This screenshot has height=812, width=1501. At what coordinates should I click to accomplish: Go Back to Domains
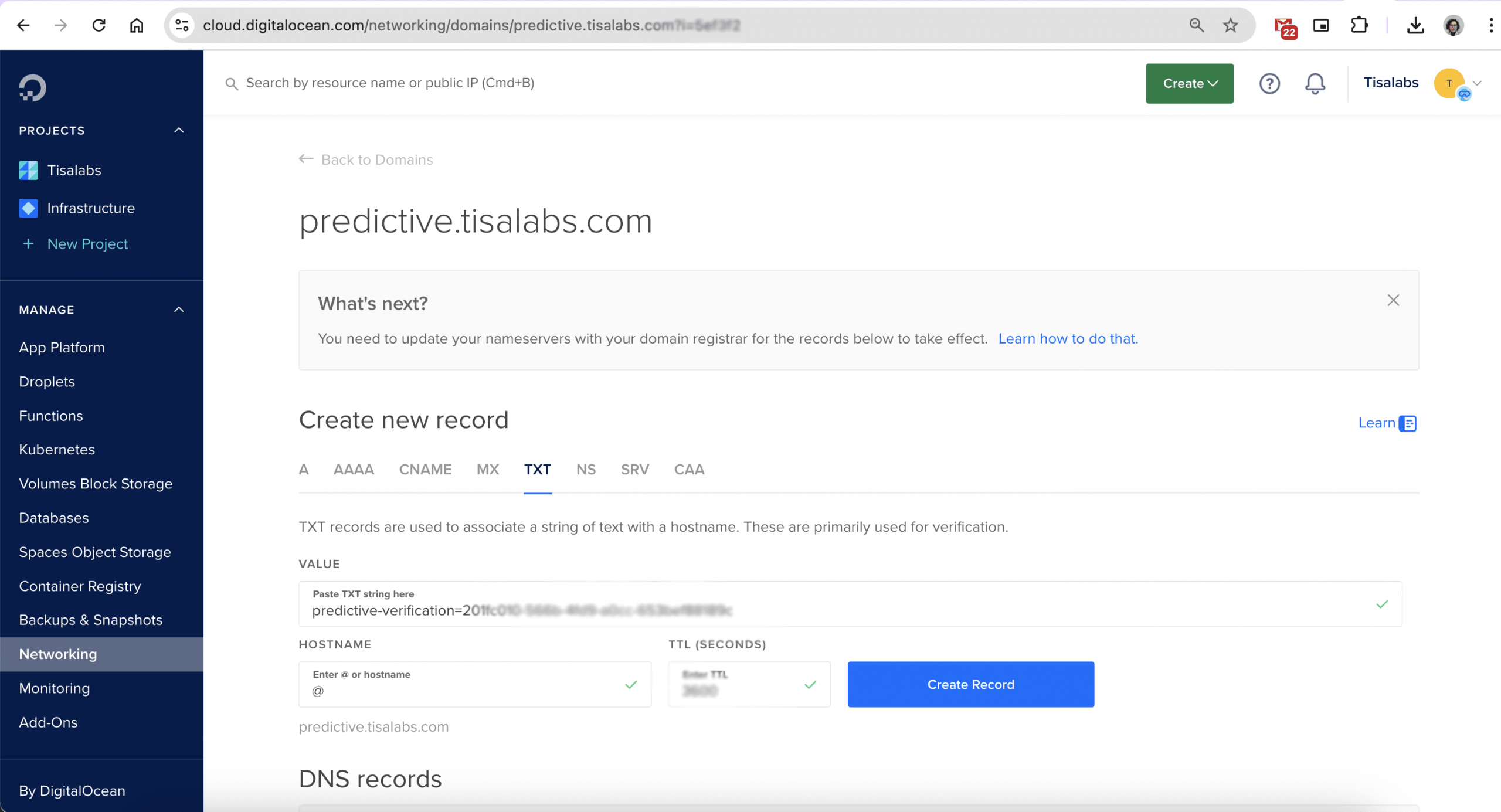(x=377, y=159)
